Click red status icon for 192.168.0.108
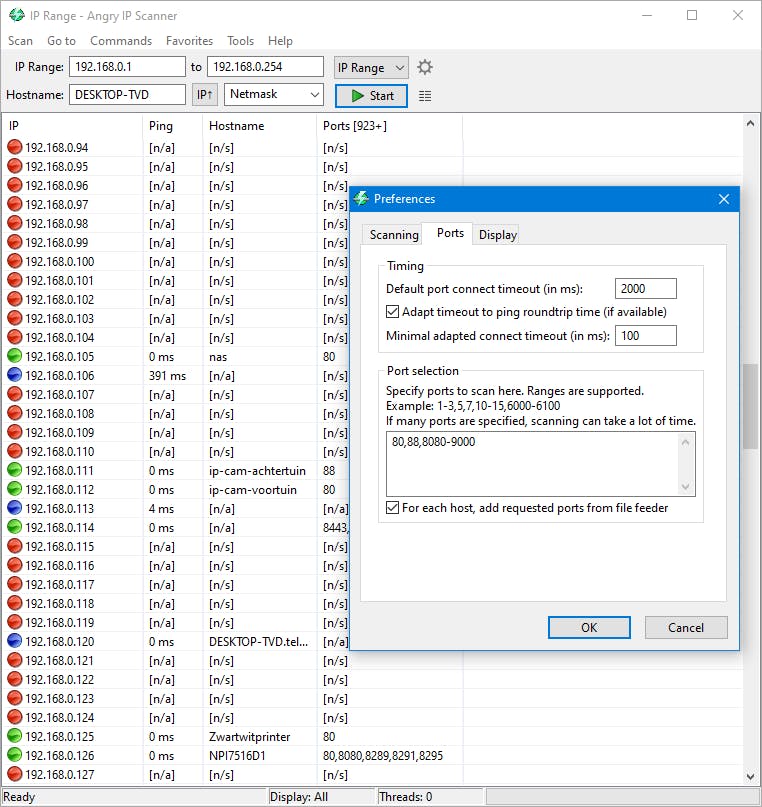The width and height of the screenshot is (762, 807). 15,413
